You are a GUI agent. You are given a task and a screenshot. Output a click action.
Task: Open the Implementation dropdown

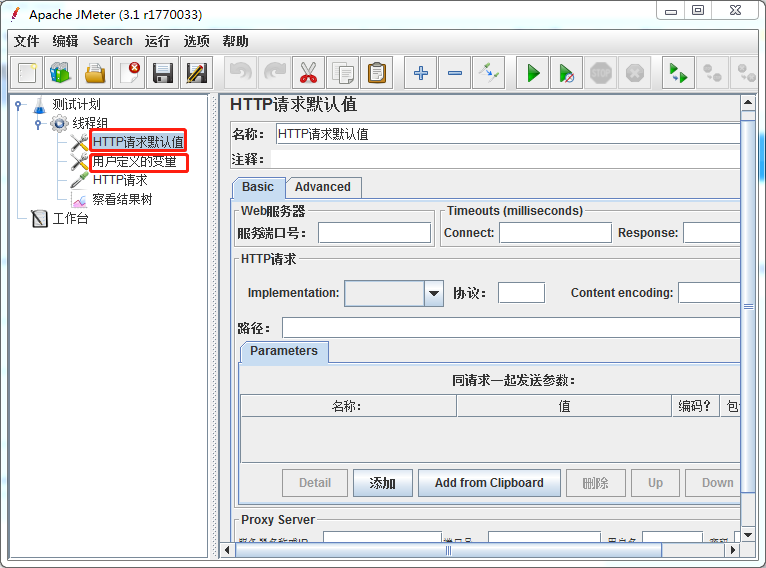click(433, 294)
